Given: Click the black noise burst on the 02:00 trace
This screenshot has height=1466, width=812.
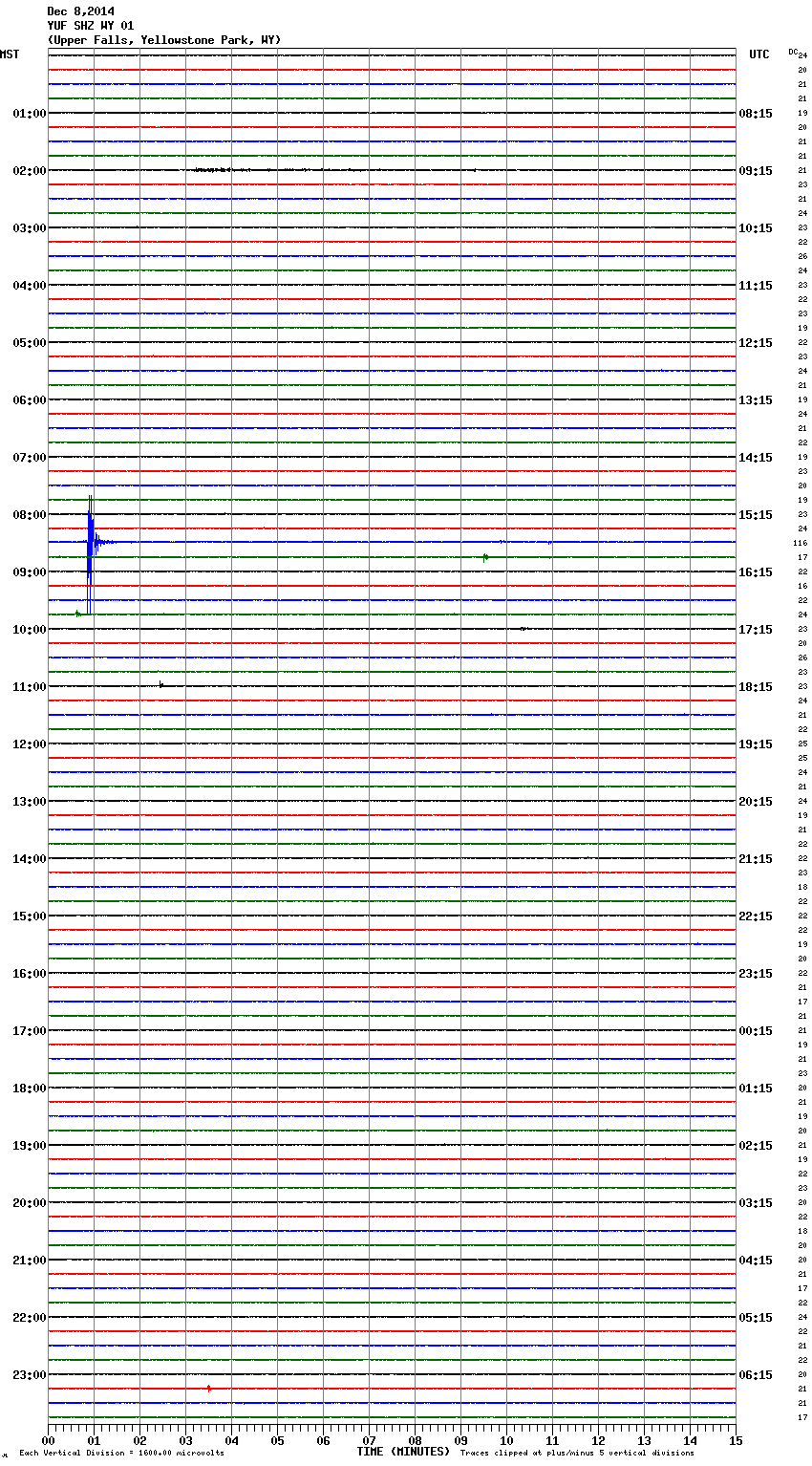Looking at the screenshot, I should (222, 170).
